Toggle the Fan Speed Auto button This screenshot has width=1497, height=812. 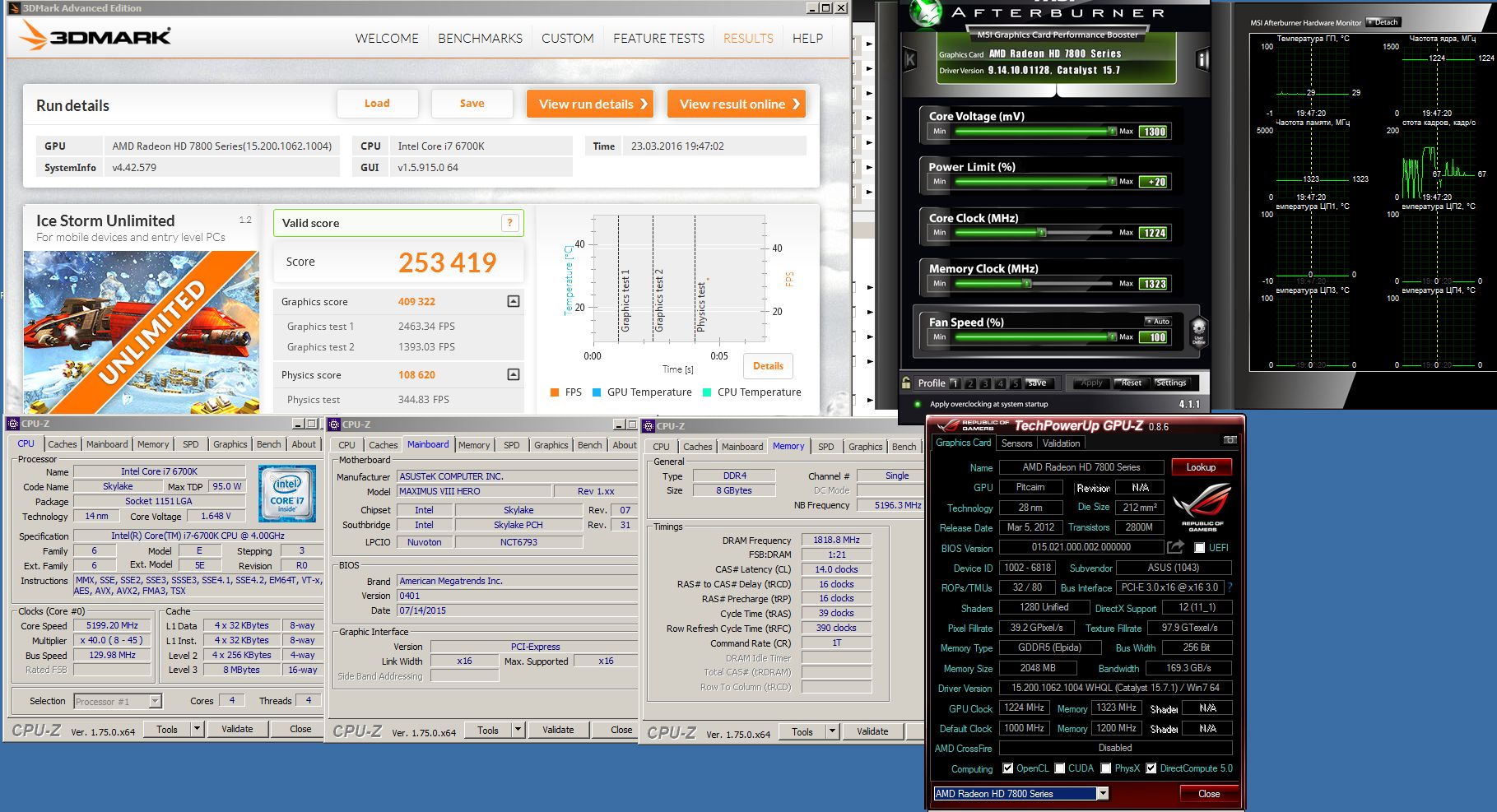[1157, 322]
